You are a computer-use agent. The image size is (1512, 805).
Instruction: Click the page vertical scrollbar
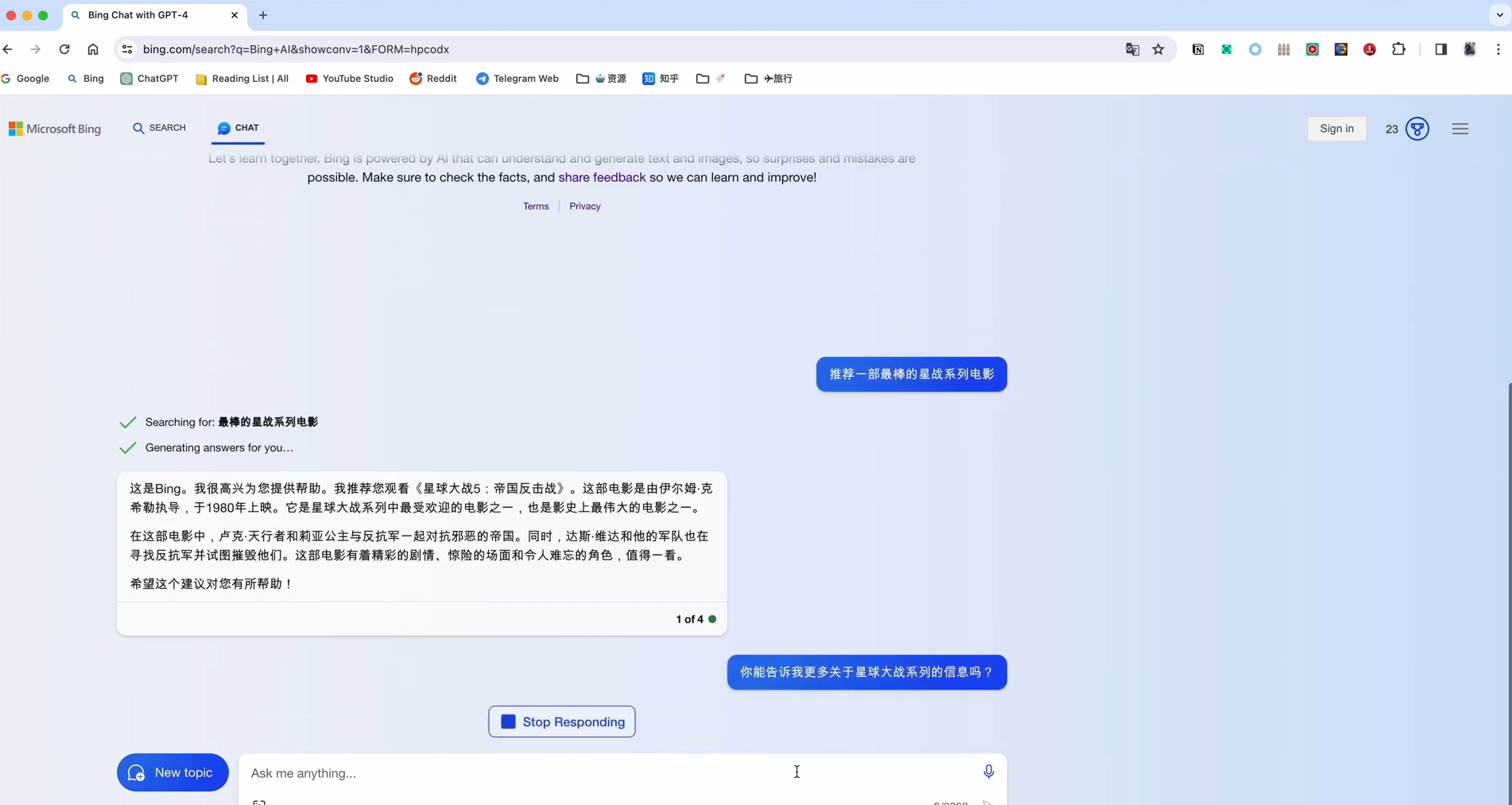coord(1508,592)
